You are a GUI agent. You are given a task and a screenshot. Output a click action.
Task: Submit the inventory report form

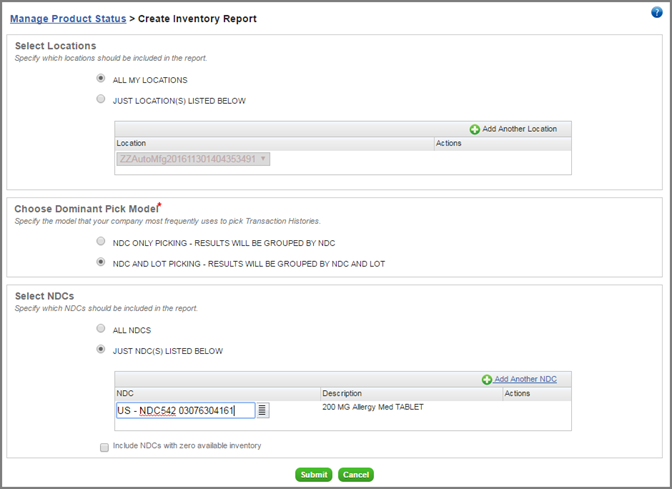tap(314, 474)
